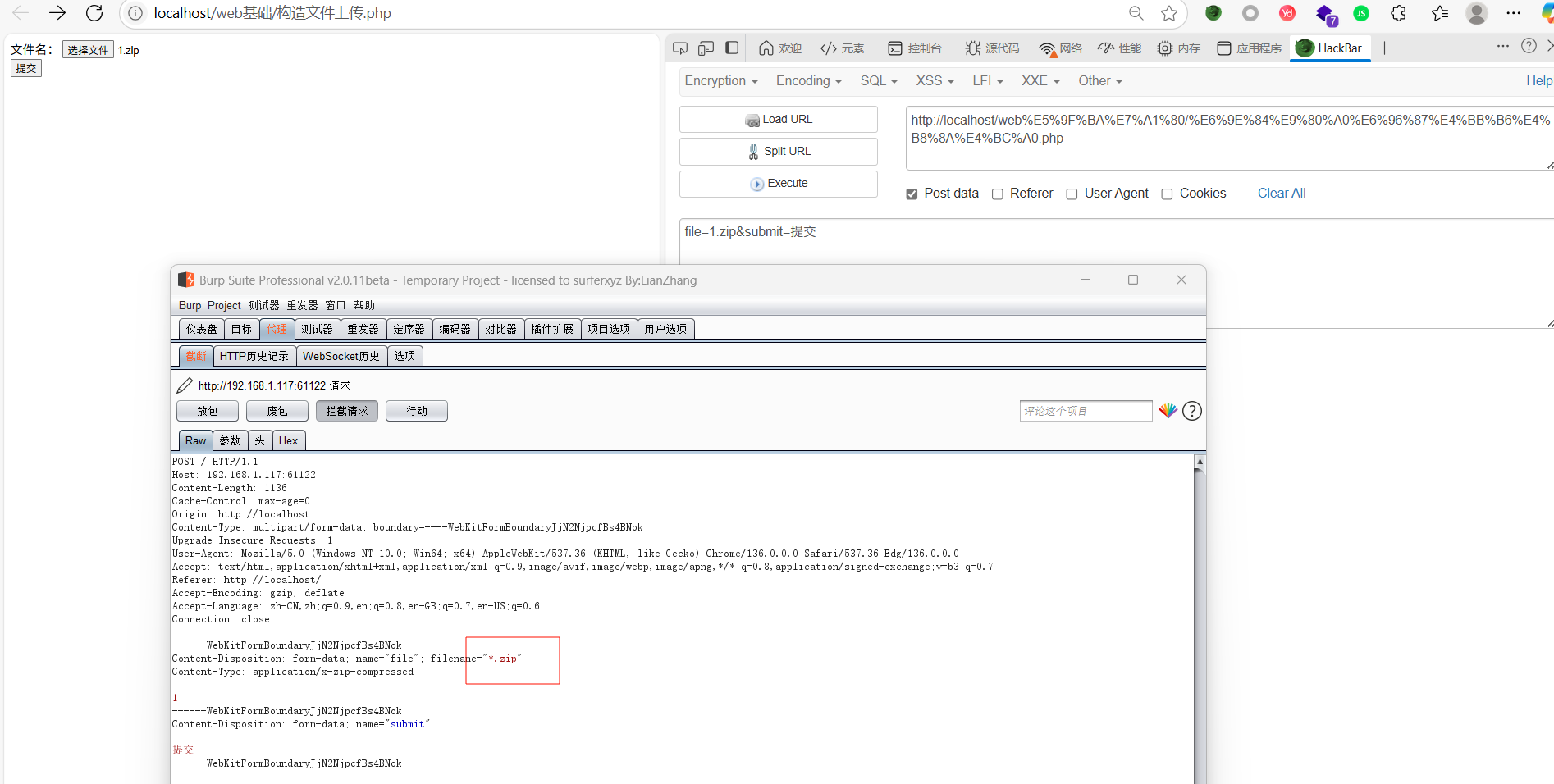Open the Burp Project menu
This screenshot has height=784, width=1554.
coord(224,305)
